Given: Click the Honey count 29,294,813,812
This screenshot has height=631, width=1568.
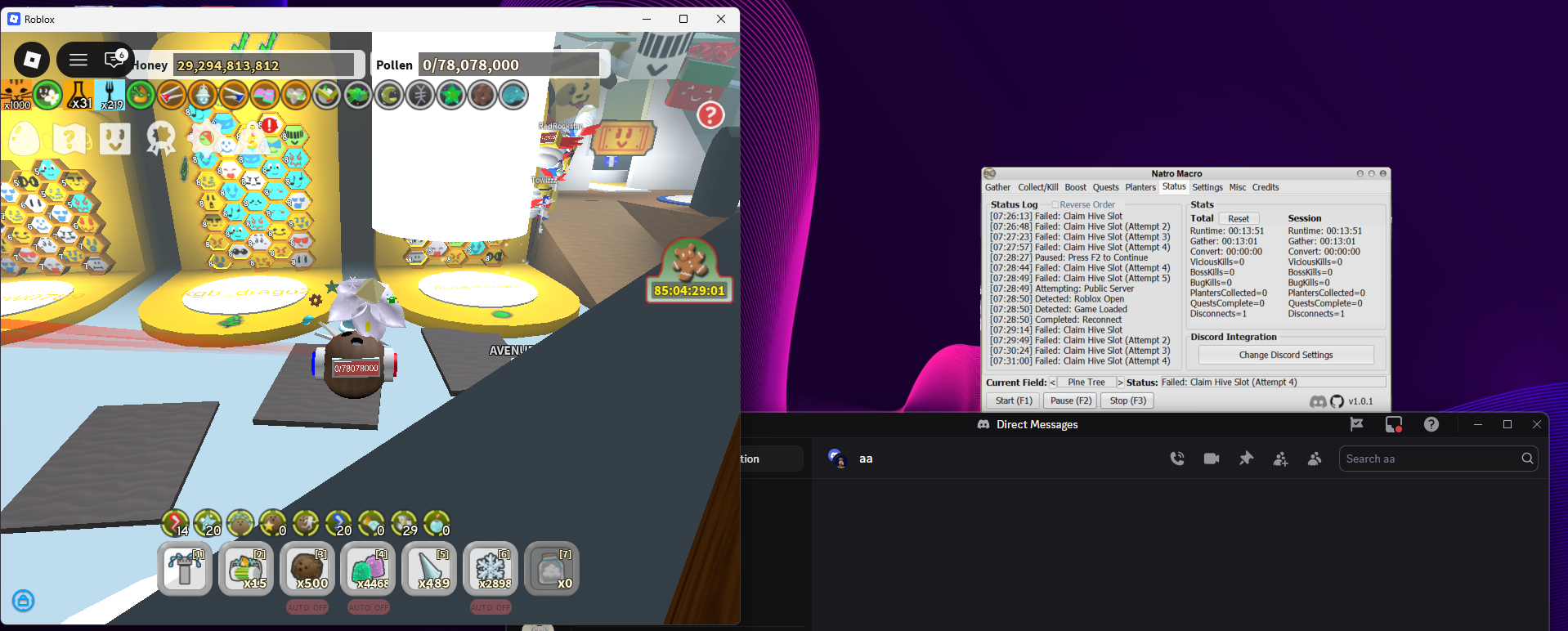Looking at the screenshot, I should 264,65.
